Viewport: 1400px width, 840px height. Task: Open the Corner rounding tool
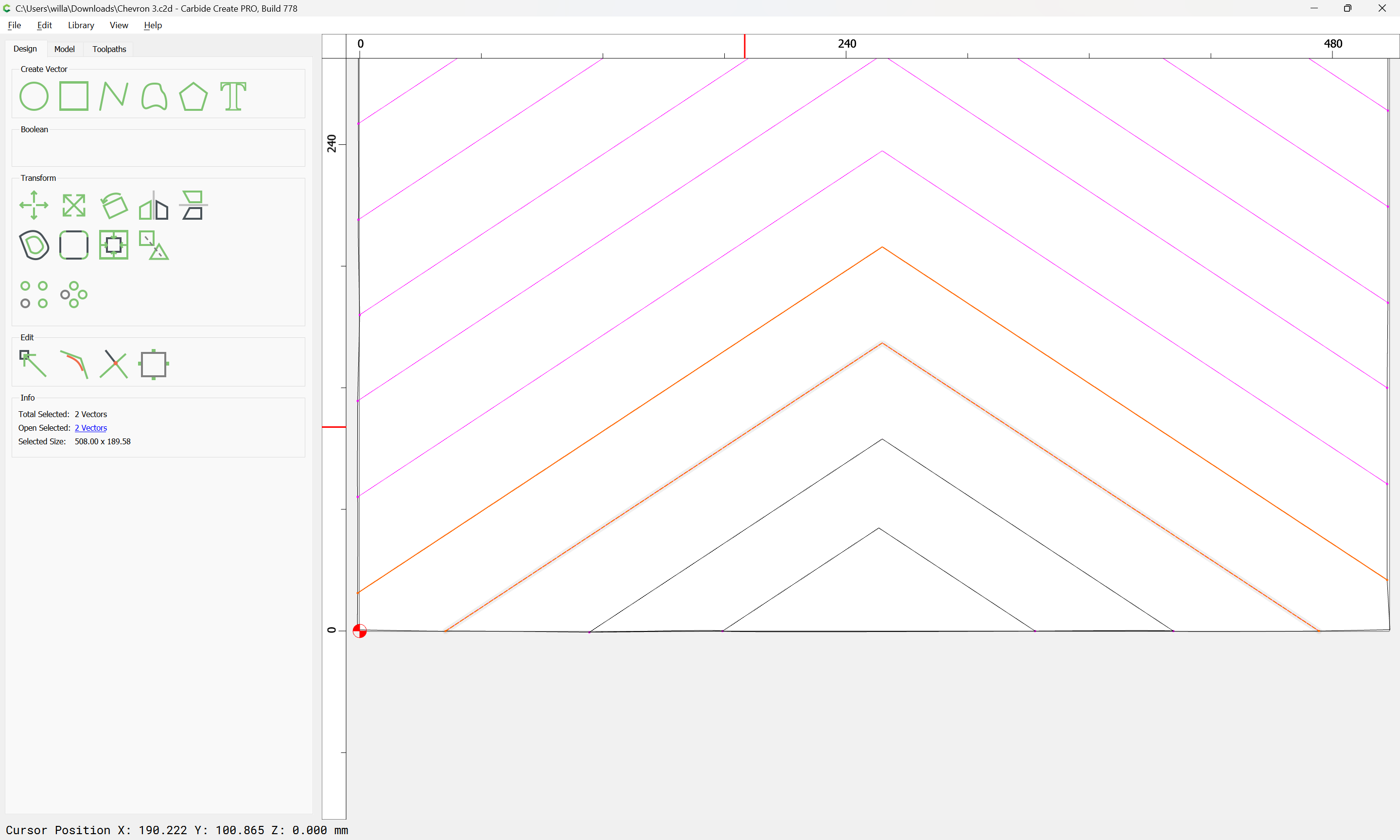click(x=74, y=245)
